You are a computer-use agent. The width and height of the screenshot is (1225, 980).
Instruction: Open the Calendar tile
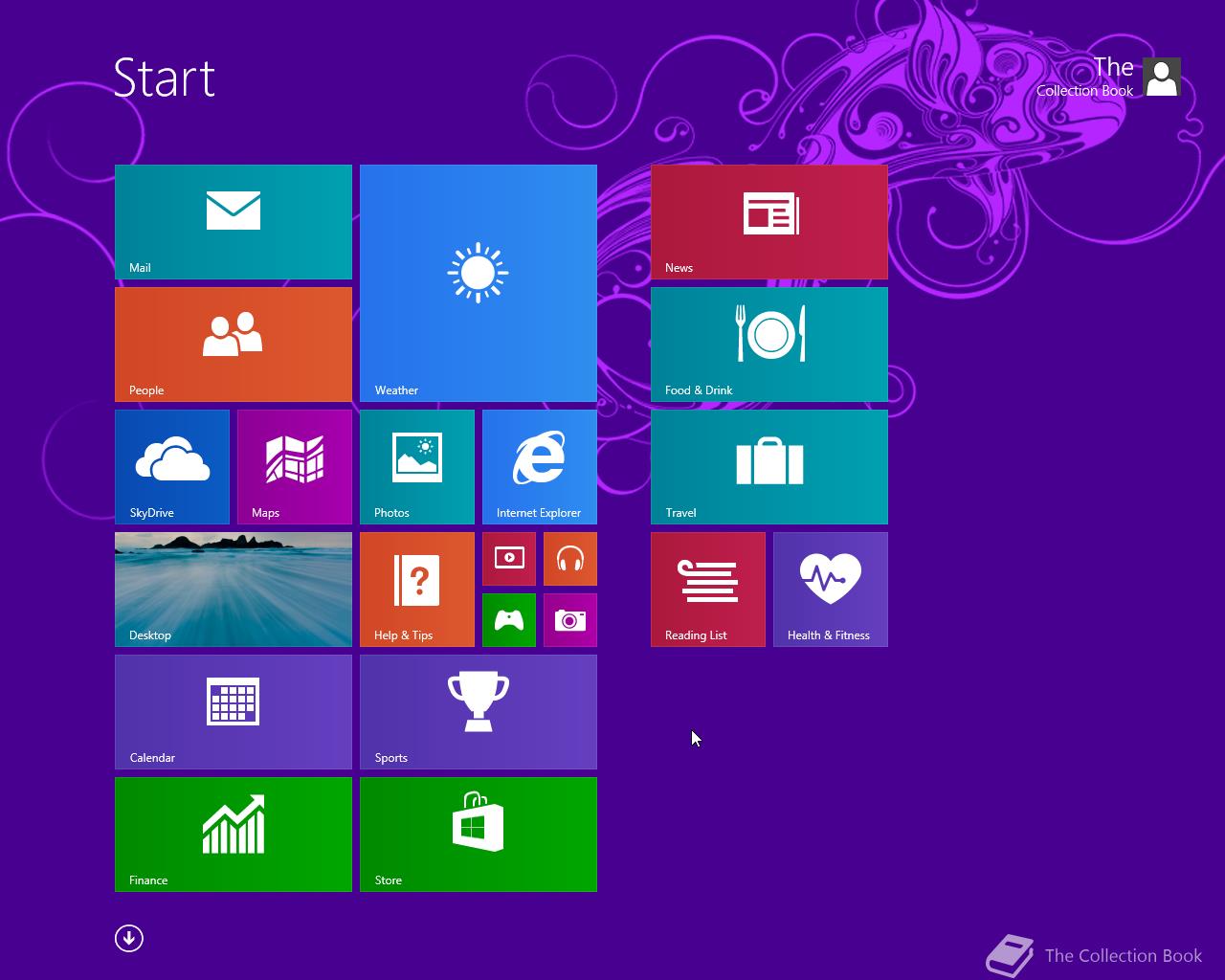(234, 712)
